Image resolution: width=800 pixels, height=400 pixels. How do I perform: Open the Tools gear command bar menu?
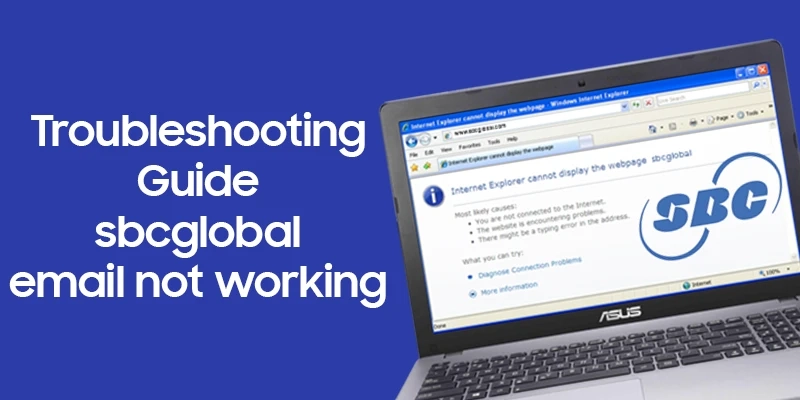click(751, 114)
